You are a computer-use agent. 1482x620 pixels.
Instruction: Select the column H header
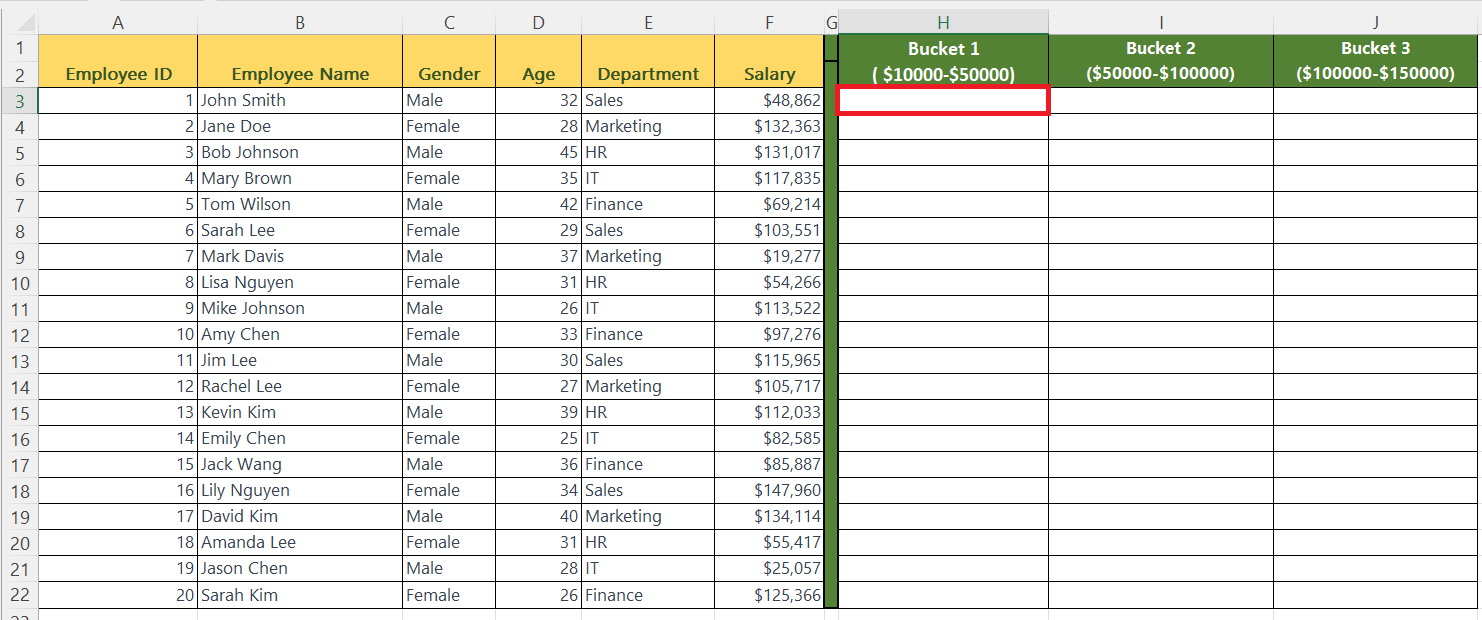click(x=942, y=21)
